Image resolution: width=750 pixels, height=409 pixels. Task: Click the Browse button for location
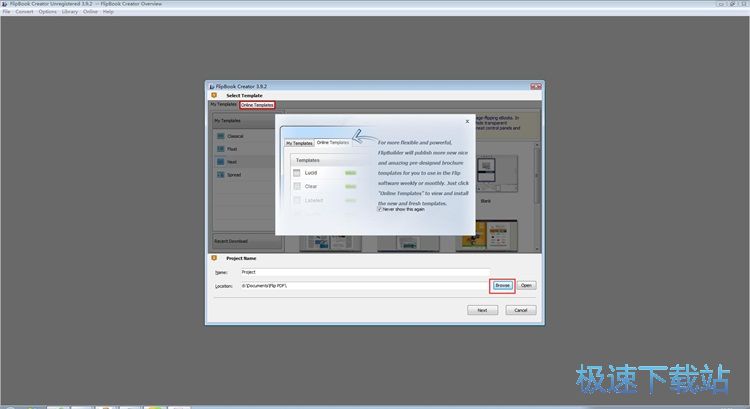[x=502, y=286]
